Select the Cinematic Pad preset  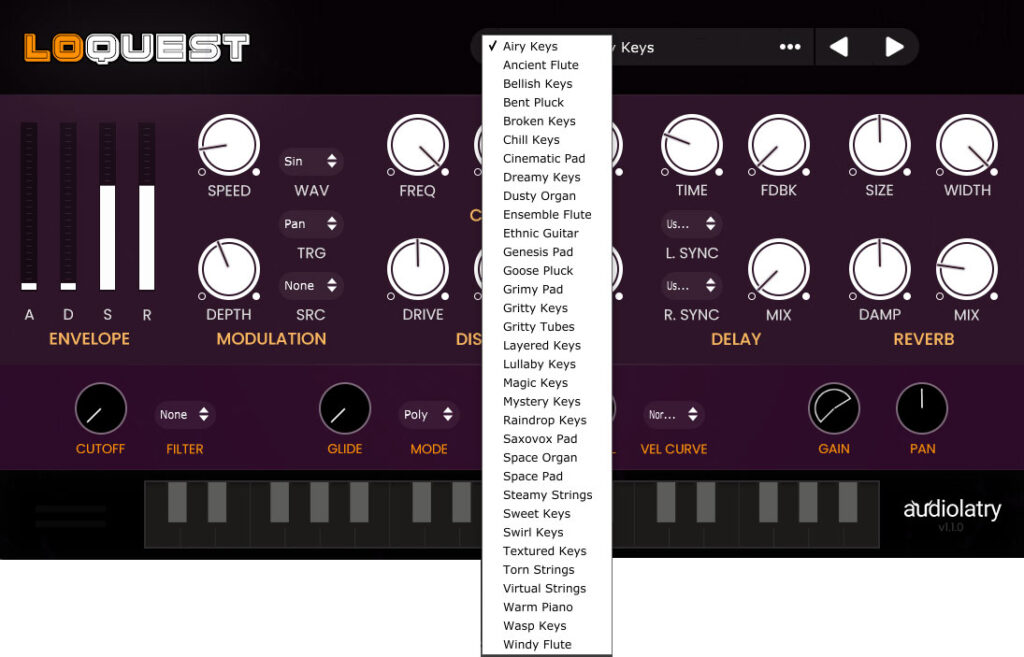pyautogui.click(x=547, y=158)
